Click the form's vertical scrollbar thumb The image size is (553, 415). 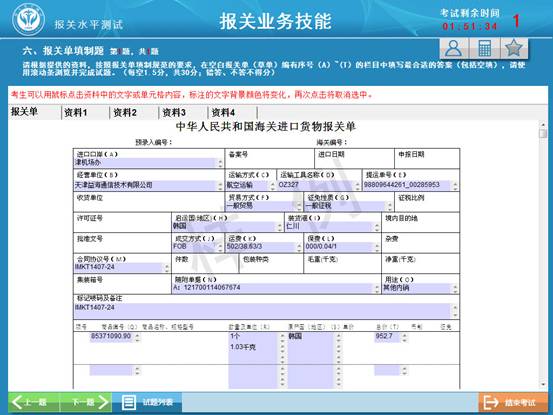point(543,134)
